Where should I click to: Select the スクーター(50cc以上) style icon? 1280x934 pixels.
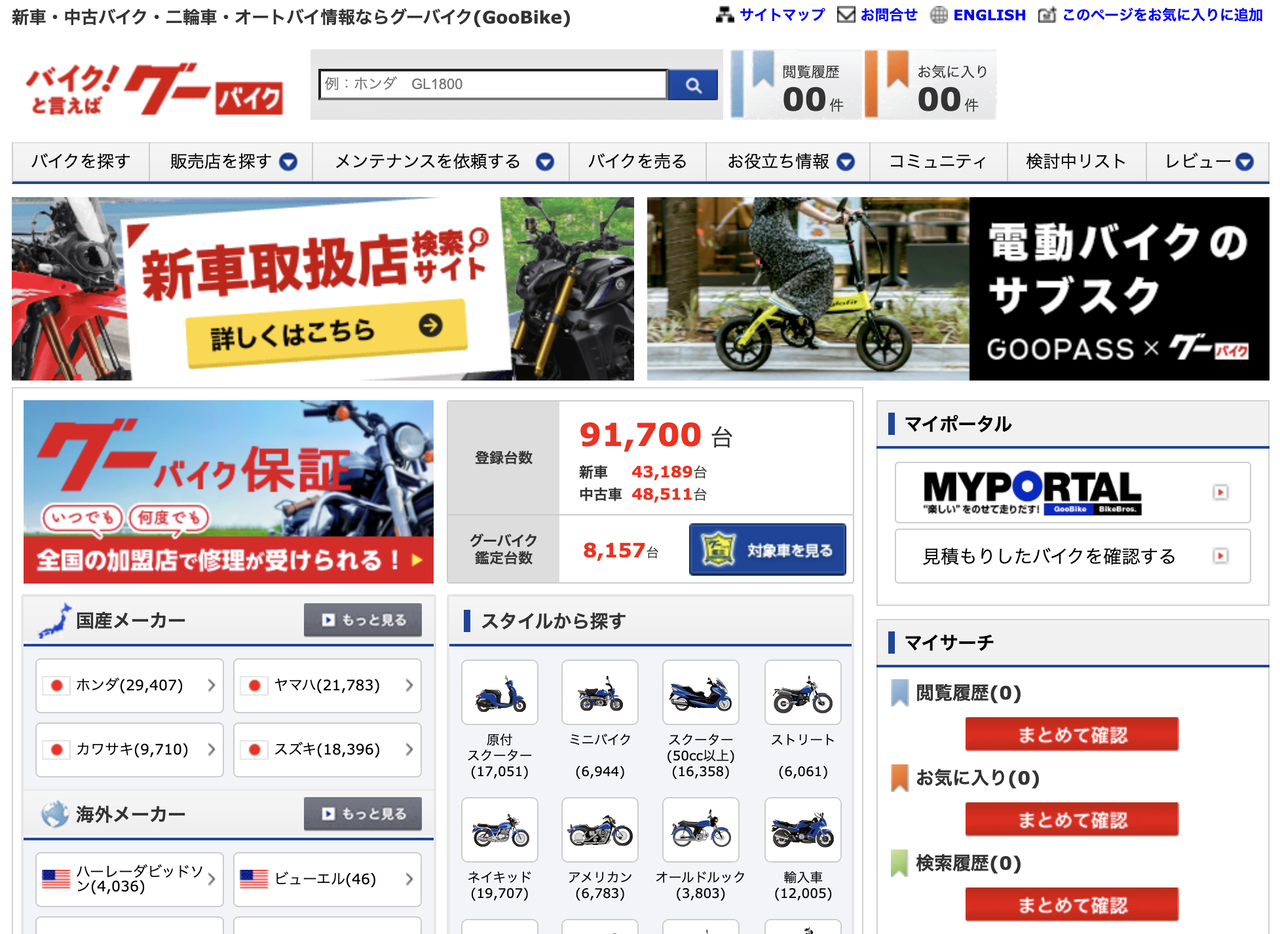click(x=701, y=692)
